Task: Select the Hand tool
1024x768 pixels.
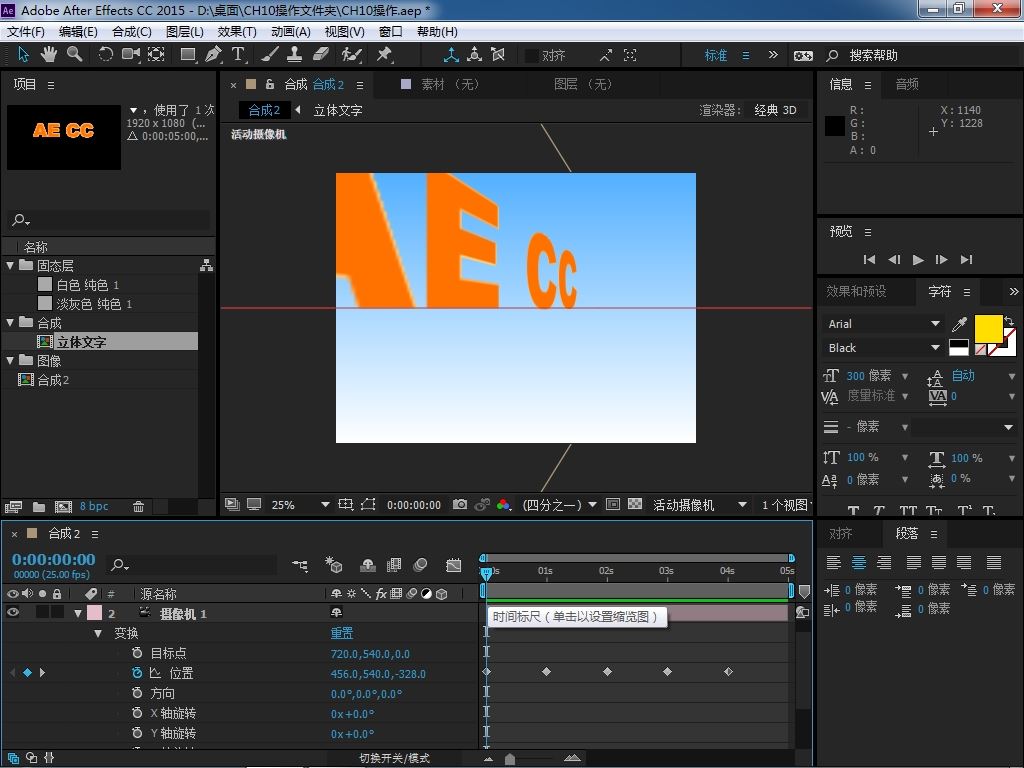Action: click(48, 55)
